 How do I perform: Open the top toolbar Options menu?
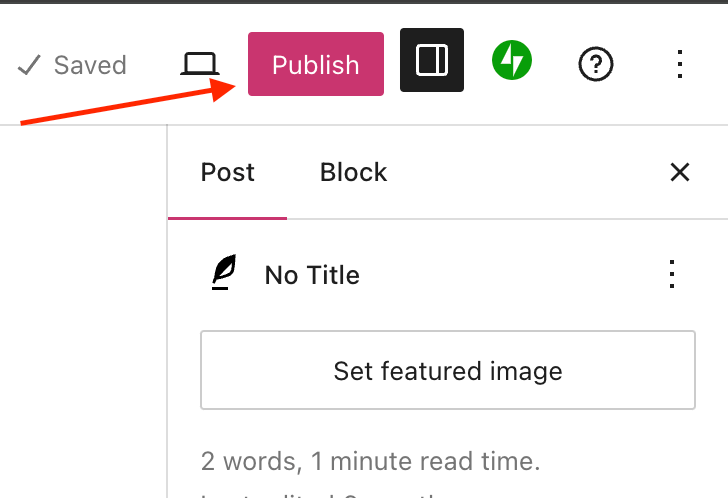coord(680,65)
